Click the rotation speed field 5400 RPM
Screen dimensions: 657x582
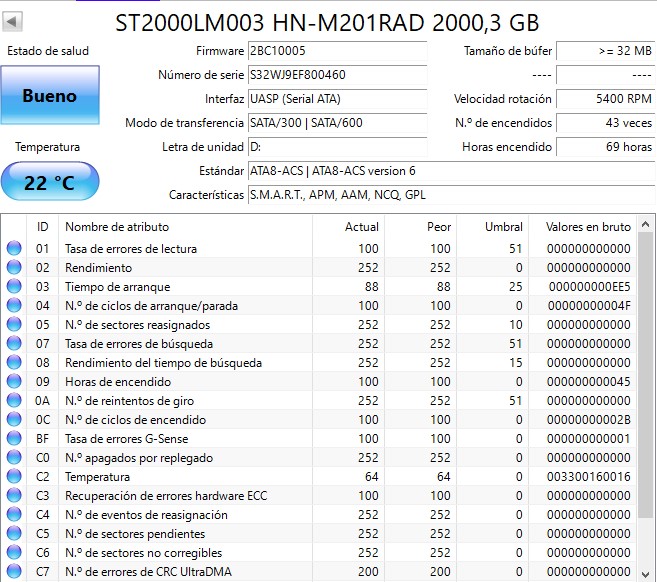[x=605, y=99]
